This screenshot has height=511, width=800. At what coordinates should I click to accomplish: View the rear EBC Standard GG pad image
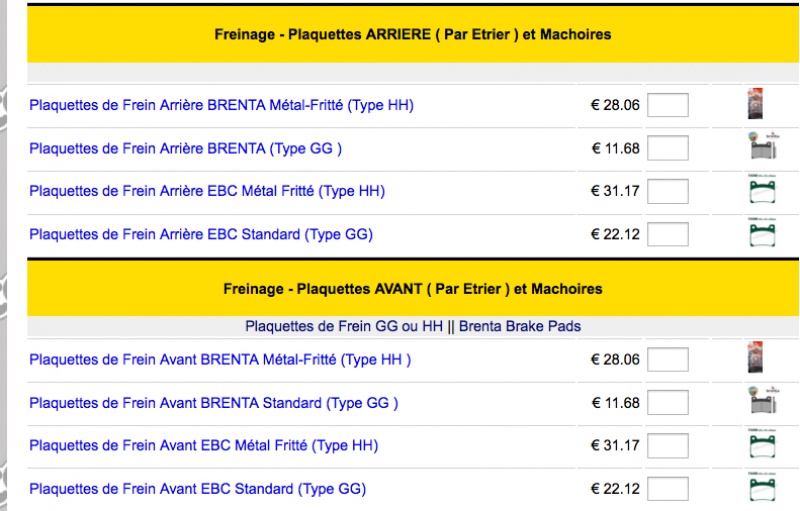point(762,232)
